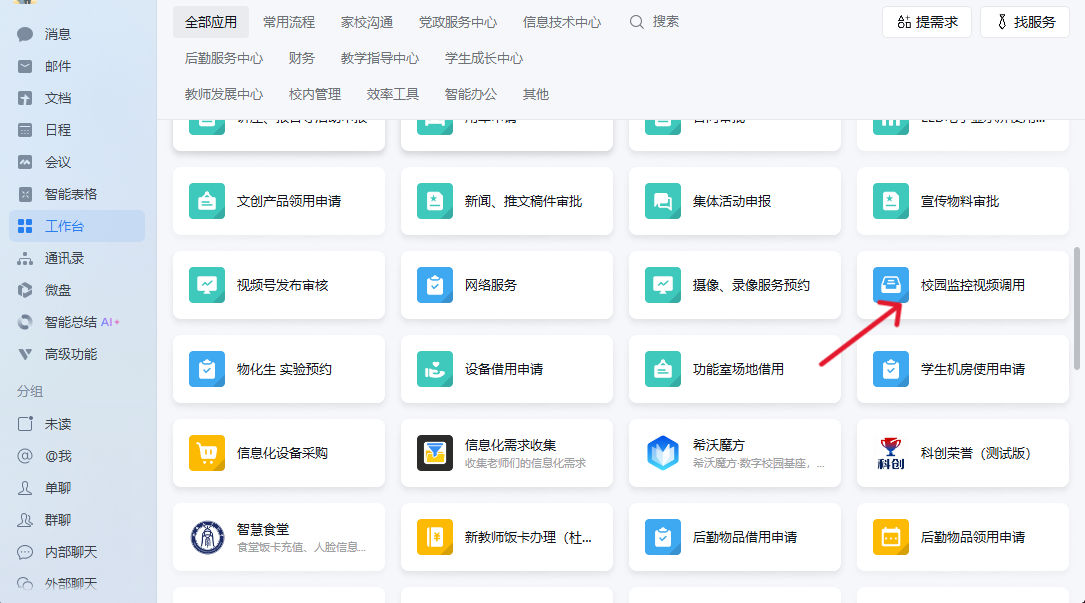This screenshot has height=603, width=1085.
Task: Switch to the 智能办公 tab
Action: 471,94
